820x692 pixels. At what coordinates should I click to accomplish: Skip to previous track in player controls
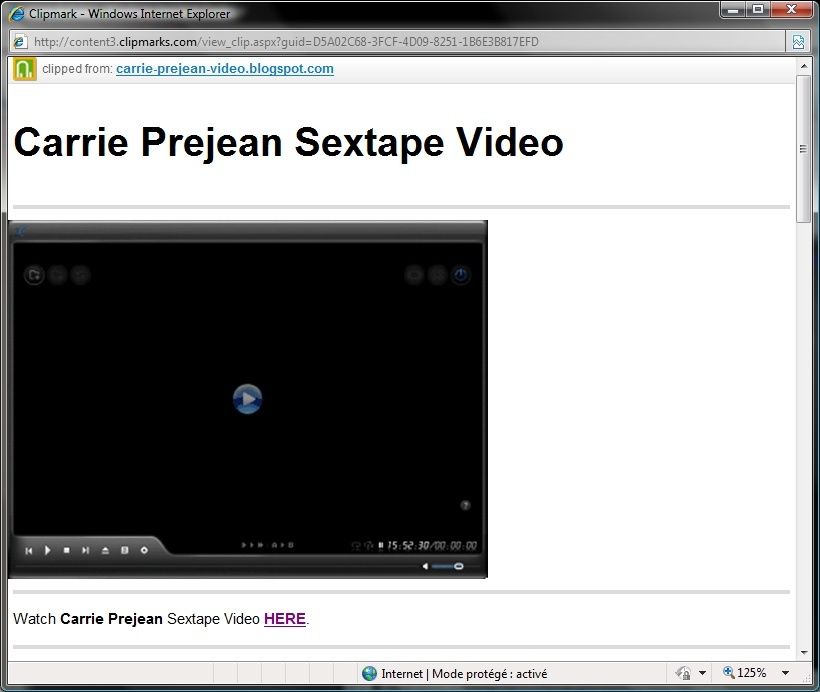[29, 550]
